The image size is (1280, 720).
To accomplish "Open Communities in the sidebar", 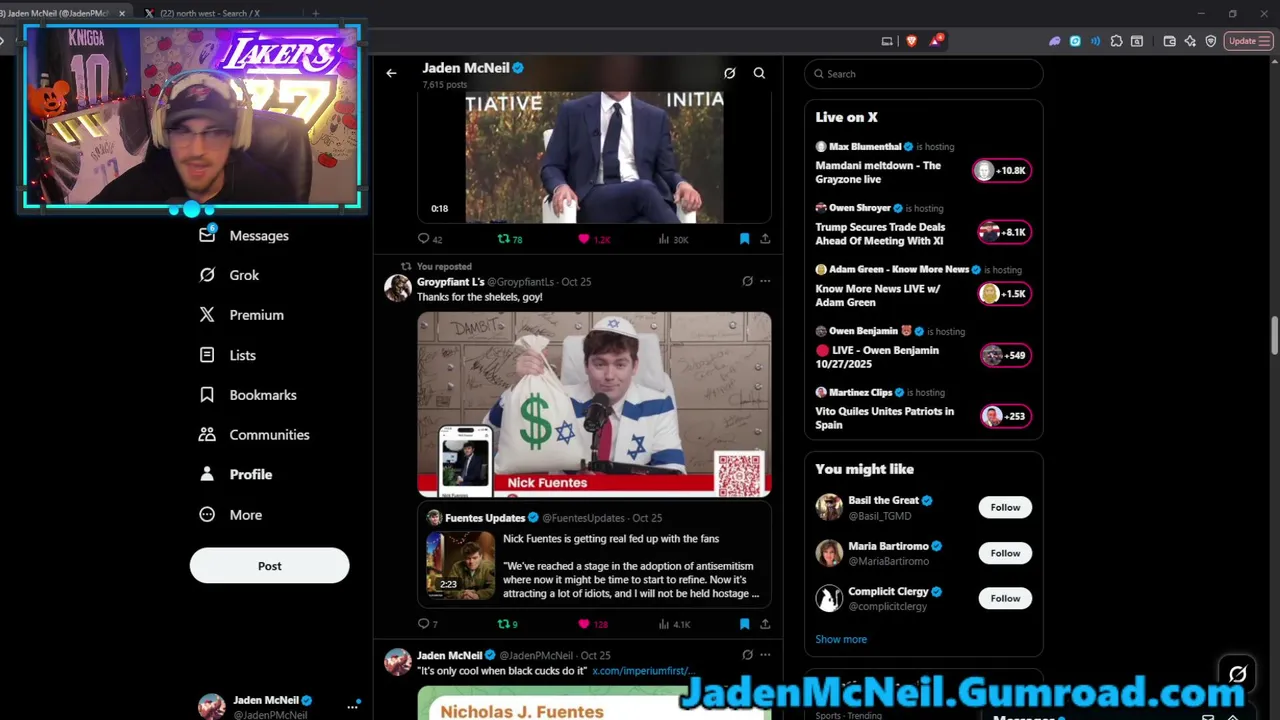I will (254, 435).
